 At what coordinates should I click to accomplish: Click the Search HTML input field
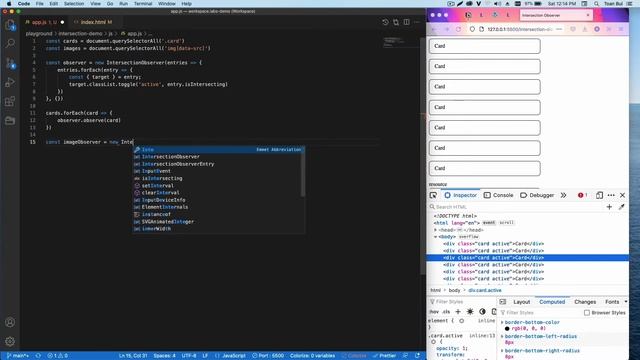click(x=516, y=207)
